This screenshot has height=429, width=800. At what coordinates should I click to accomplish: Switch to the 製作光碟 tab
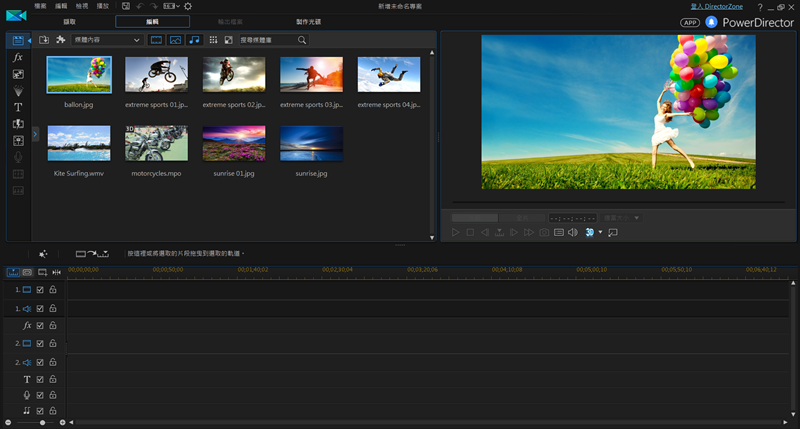pyautogui.click(x=309, y=21)
